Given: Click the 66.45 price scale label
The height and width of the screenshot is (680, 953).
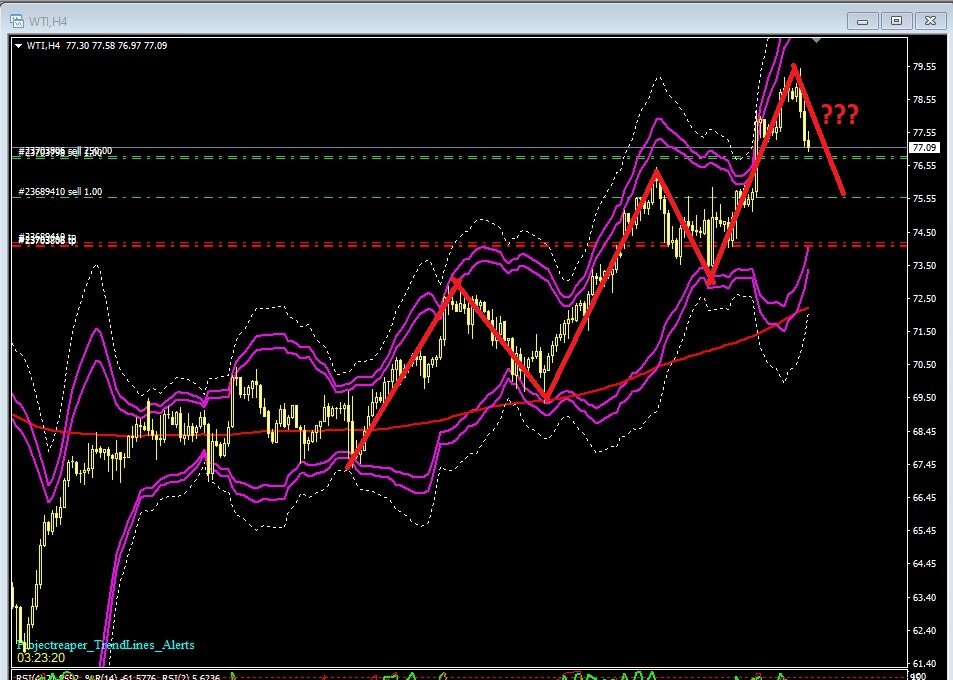Looking at the screenshot, I should 924,498.
